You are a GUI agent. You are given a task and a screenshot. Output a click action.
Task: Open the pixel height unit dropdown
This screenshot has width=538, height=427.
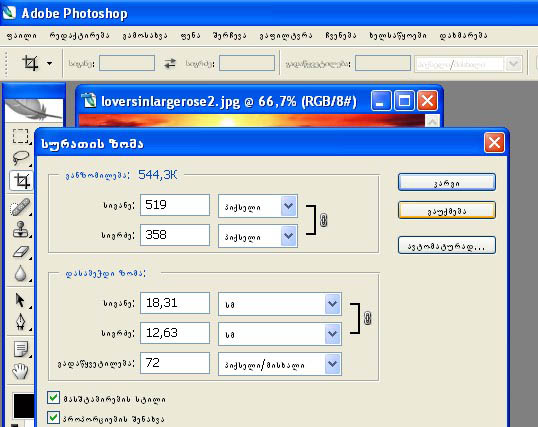pos(288,236)
